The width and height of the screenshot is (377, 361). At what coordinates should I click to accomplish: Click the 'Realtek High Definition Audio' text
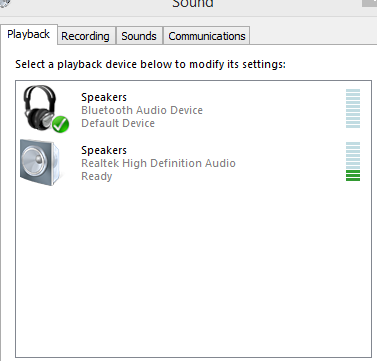[x=158, y=163]
